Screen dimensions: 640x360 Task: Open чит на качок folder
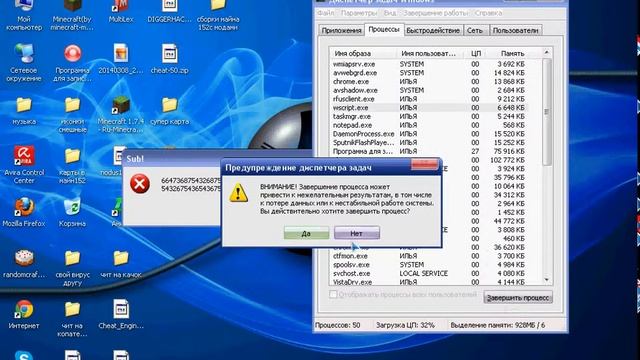point(121,264)
